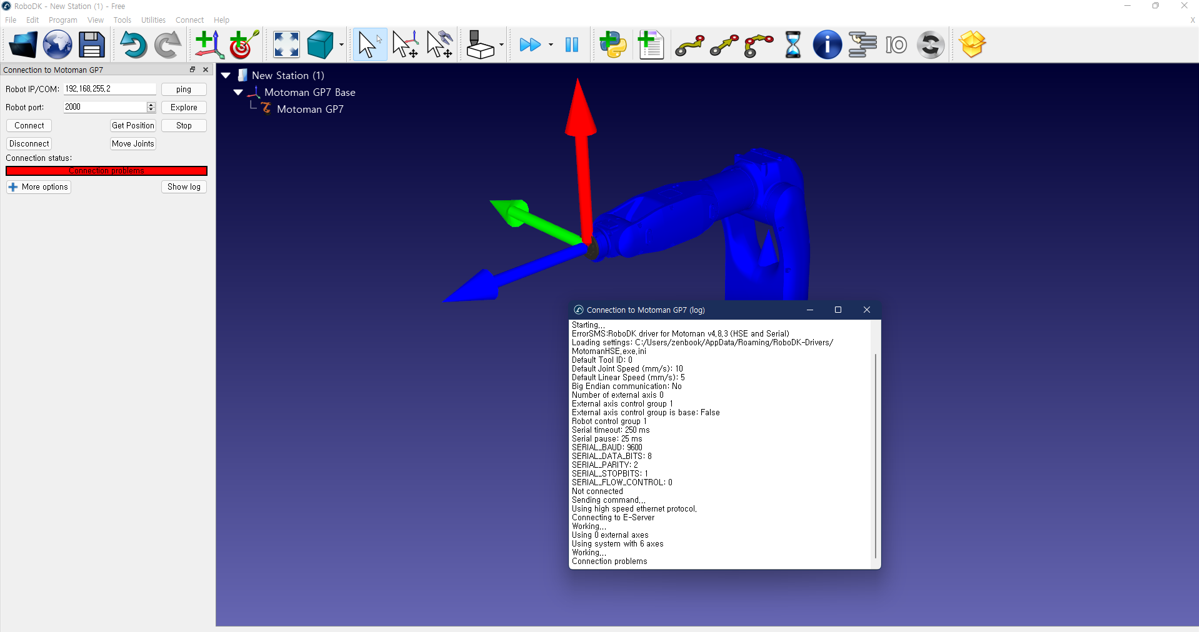Click the Get Position button

[133, 126]
